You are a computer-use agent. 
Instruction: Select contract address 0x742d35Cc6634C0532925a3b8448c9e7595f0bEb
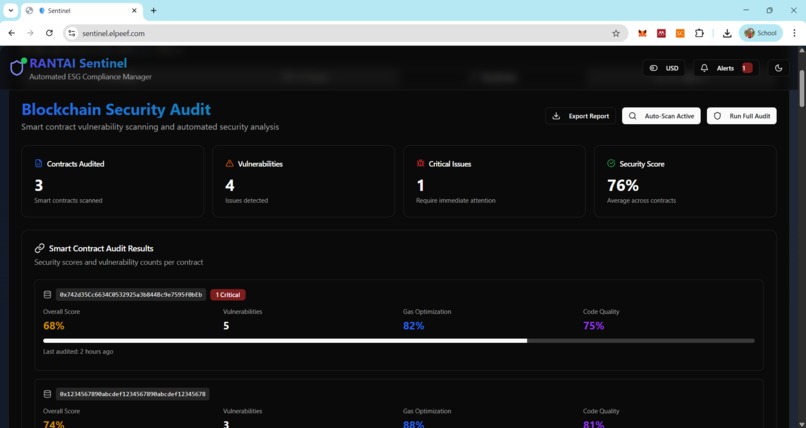[131, 294]
